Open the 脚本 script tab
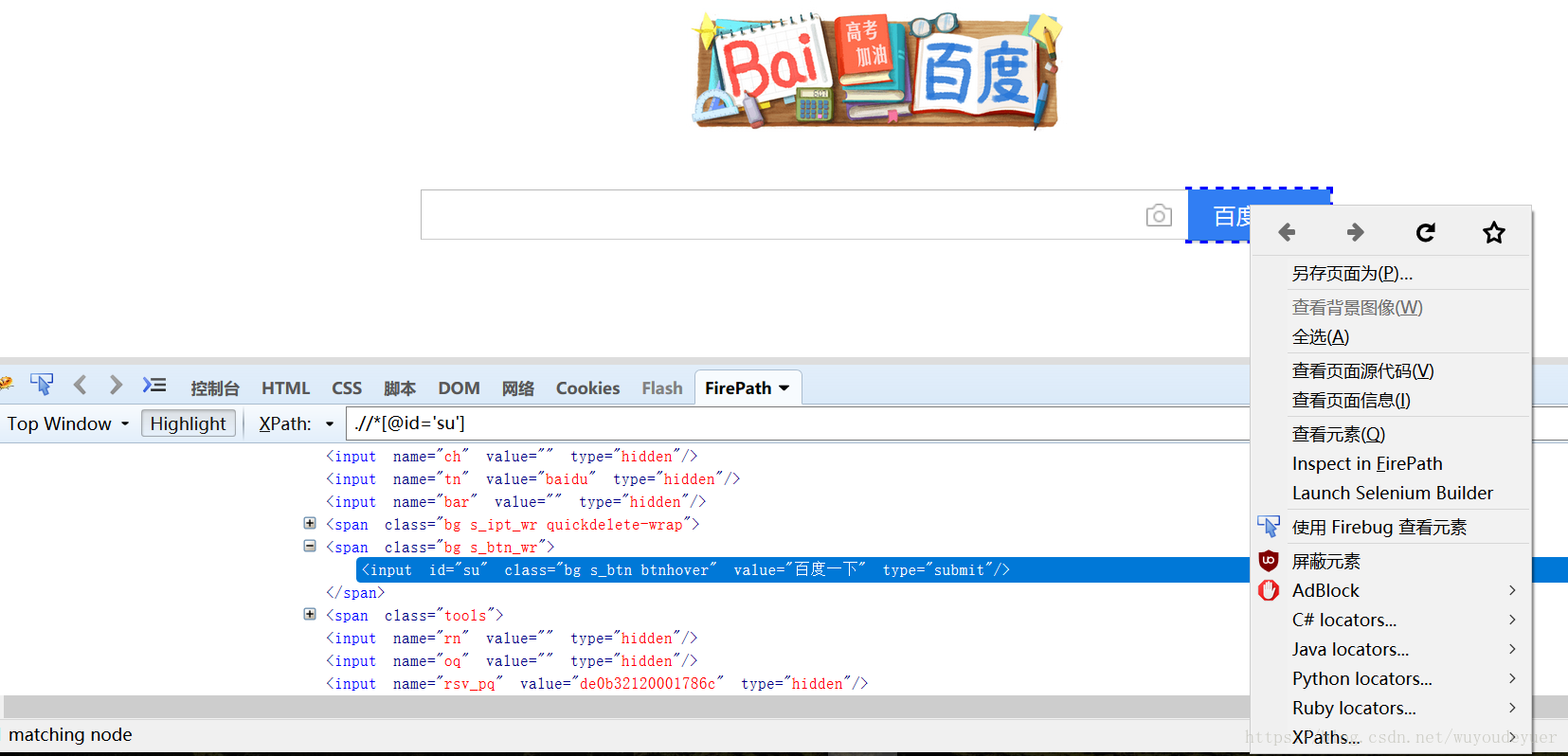Screen dimensions: 1568x756 click(400, 388)
